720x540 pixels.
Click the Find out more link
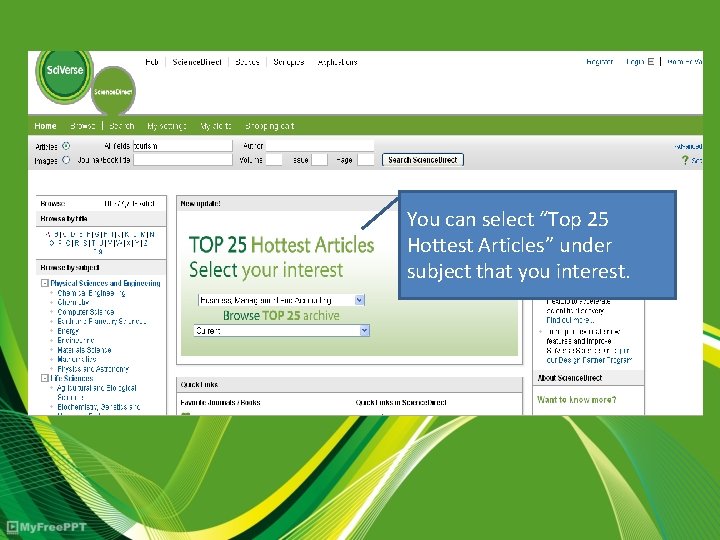click(x=570, y=320)
